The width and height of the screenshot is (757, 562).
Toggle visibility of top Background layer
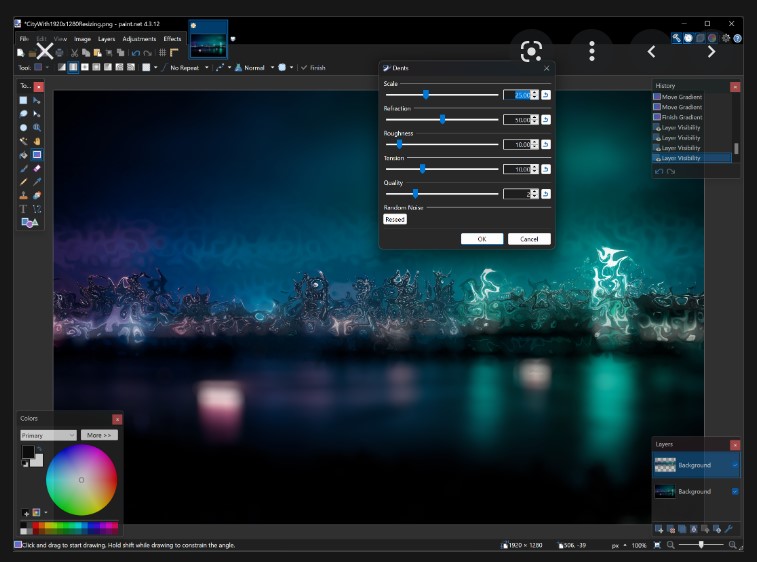[735, 465]
